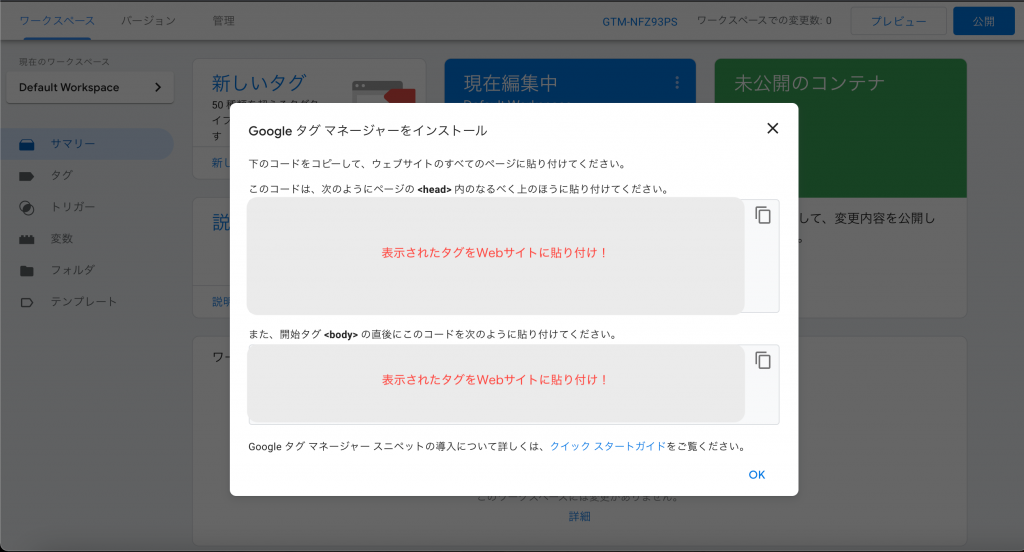1024x552 pixels.
Task: Click the 現在編集中 card heading
Action: 511,83
